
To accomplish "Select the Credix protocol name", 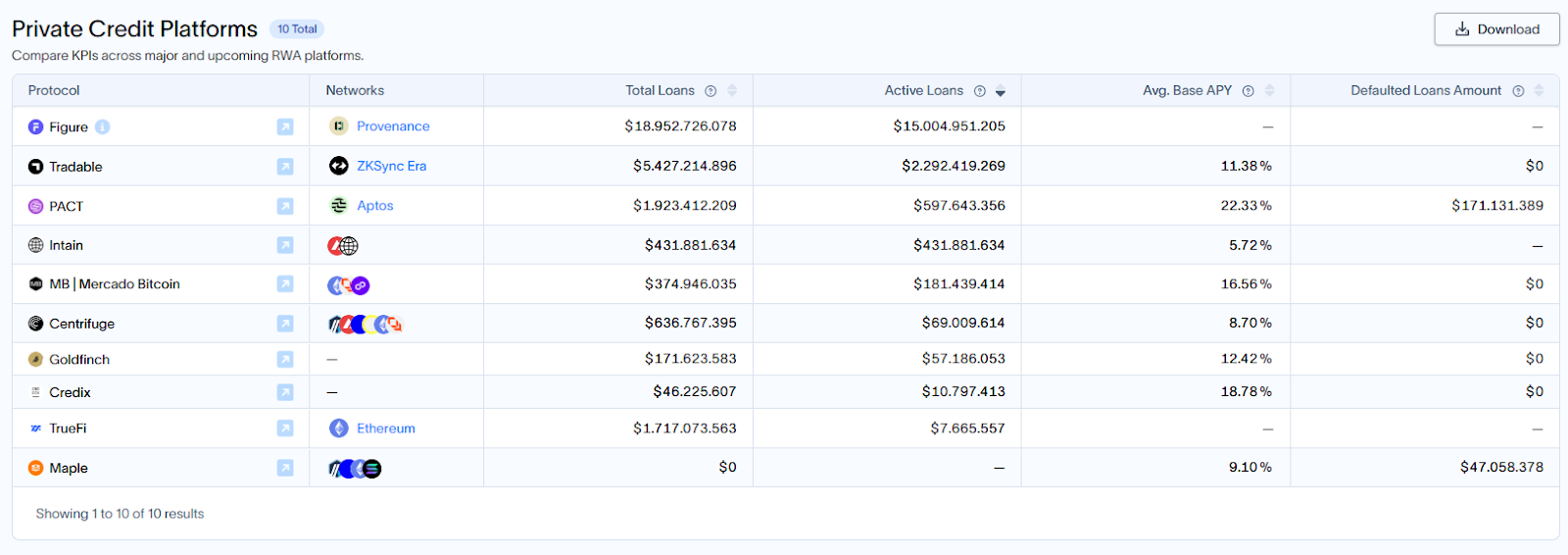I will [70, 392].
